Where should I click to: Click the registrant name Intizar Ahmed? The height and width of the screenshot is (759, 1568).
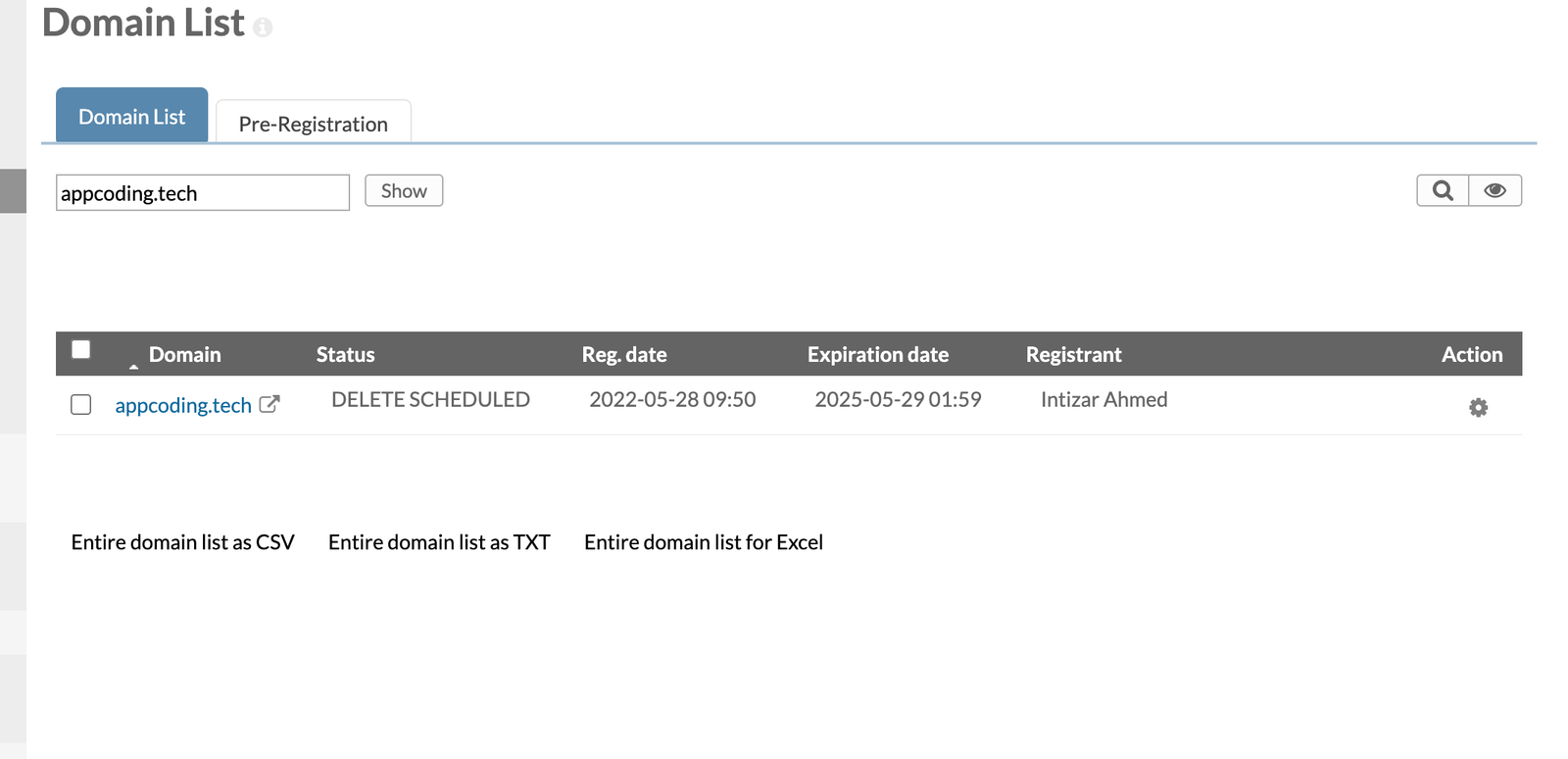(1103, 399)
